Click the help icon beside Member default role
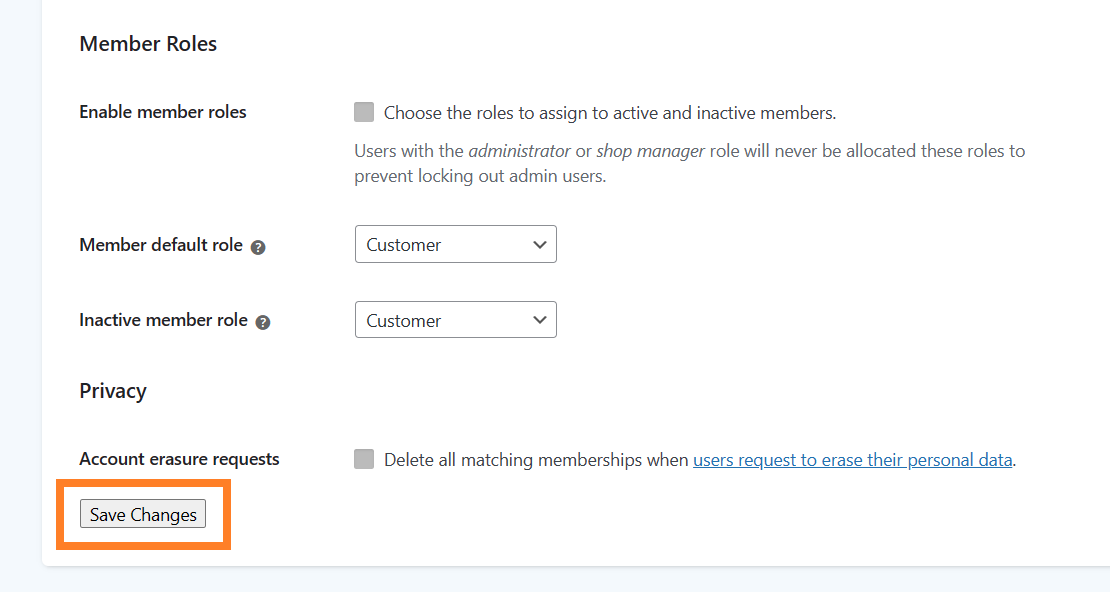This screenshot has height=592, width=1110. point(258,247)
